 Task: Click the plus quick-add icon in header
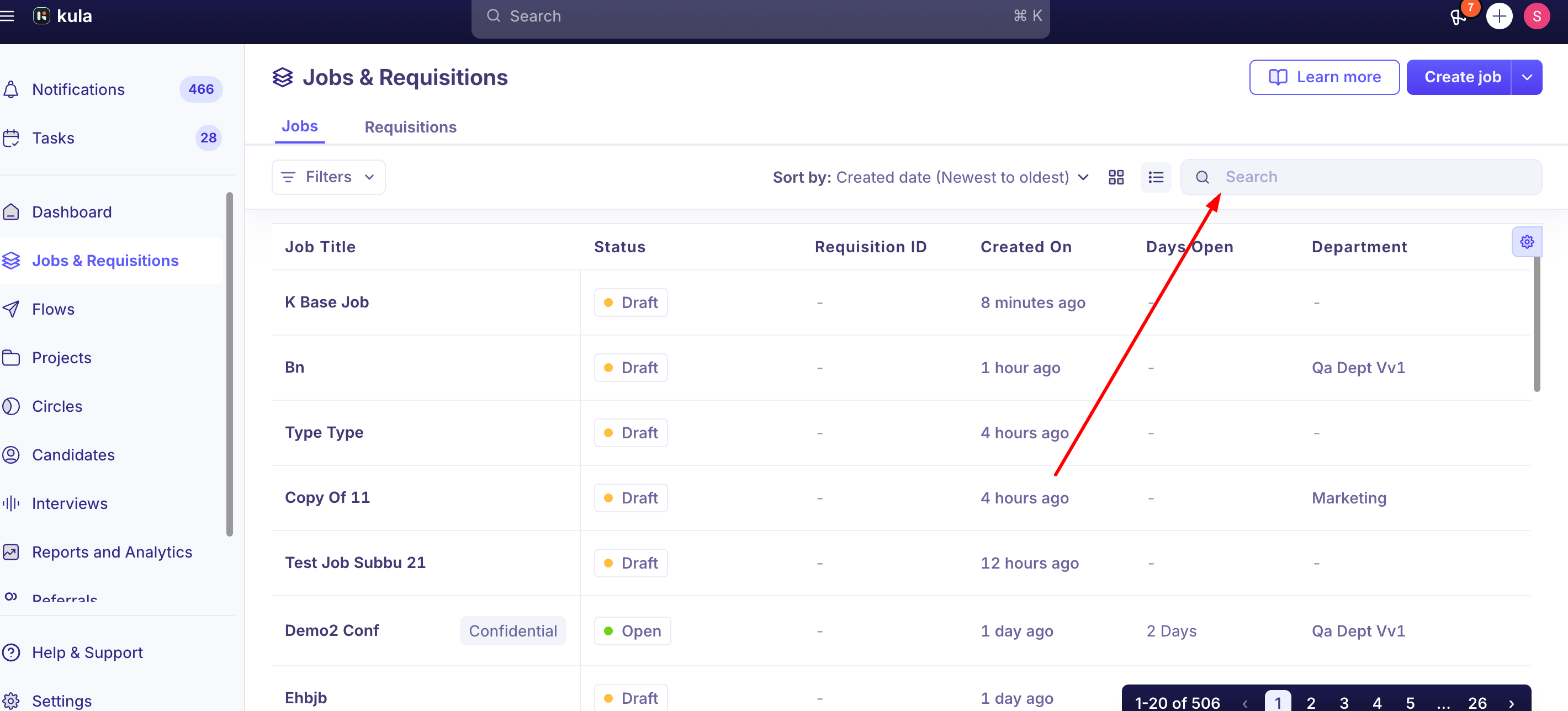tap(1498, 16)
